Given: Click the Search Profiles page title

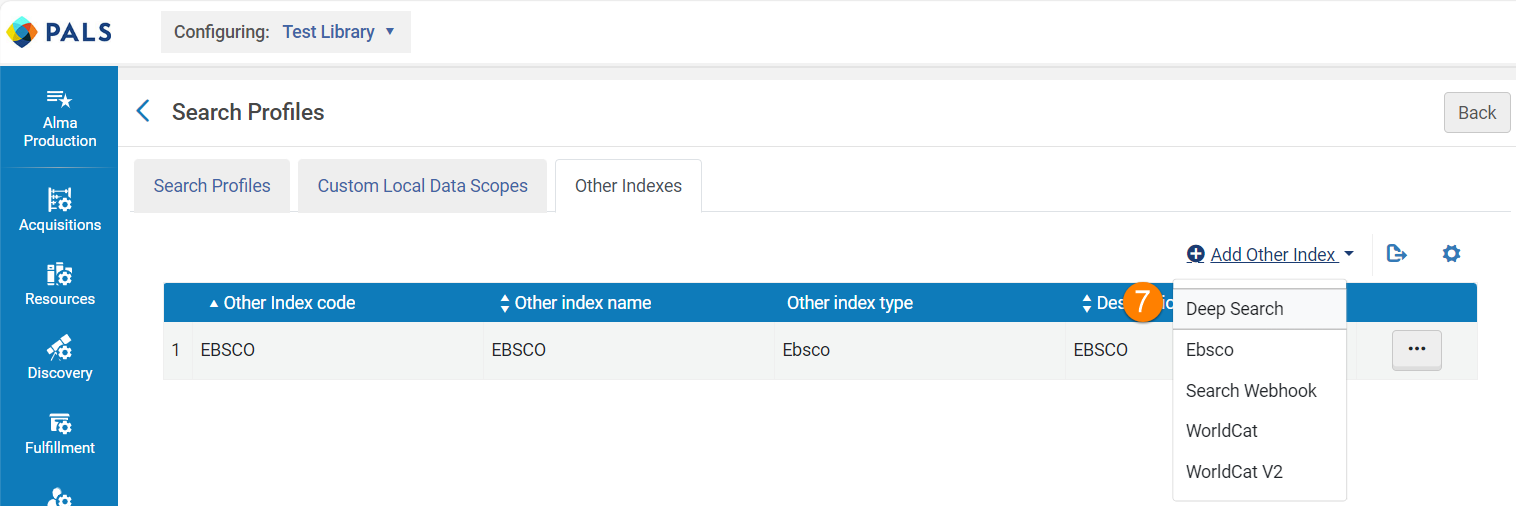Looking at the screenshot, I should pyautogui.click(x=248, y=112).
